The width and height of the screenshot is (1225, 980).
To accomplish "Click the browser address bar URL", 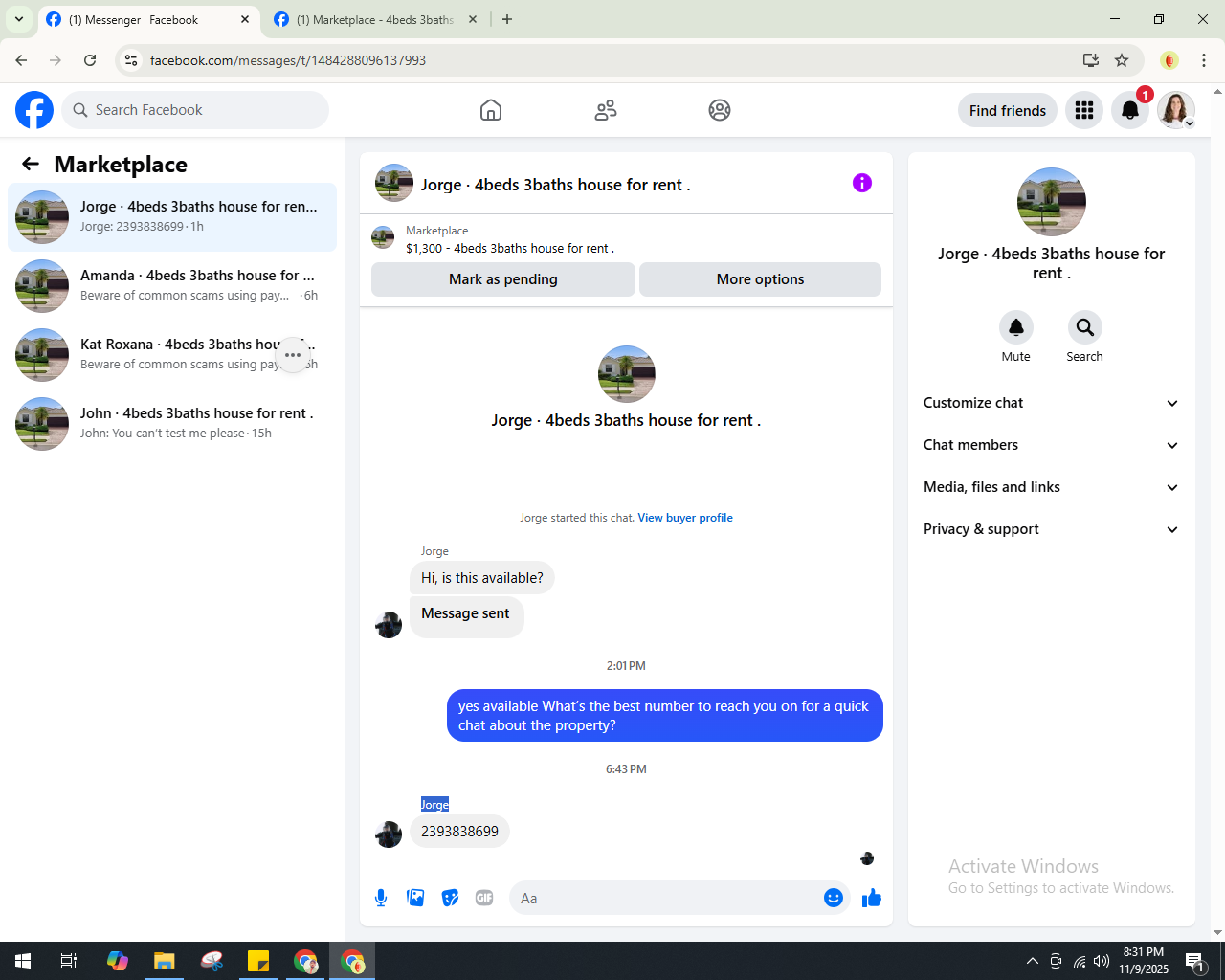I will coord(288,60).
